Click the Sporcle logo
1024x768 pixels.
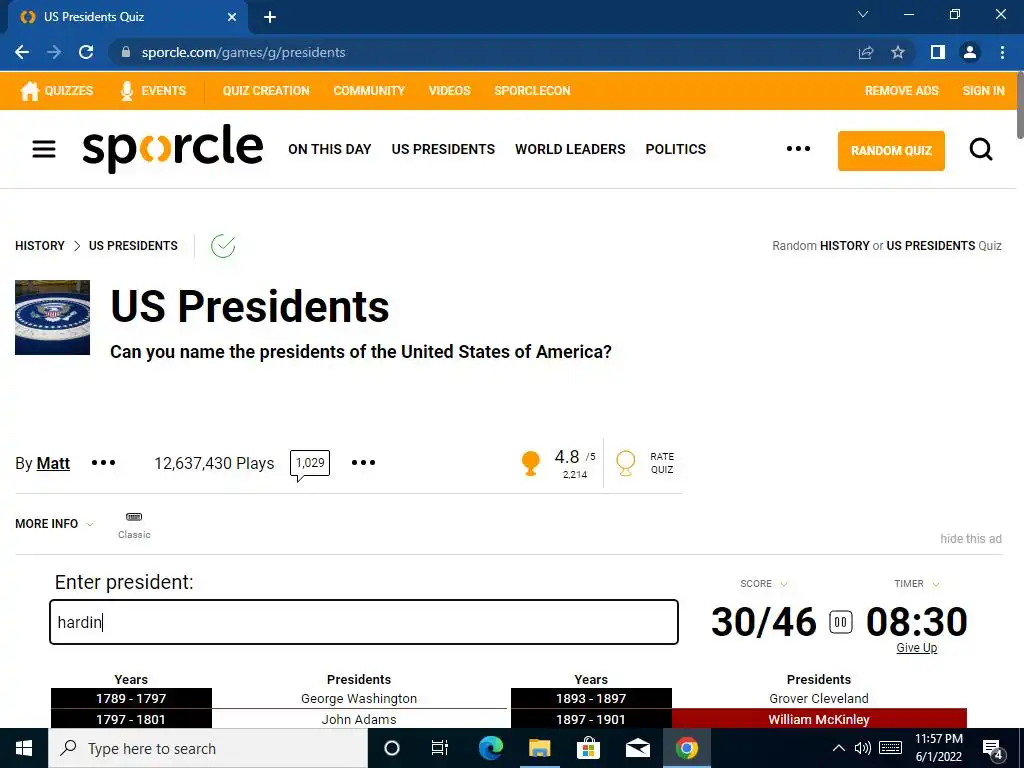(x=173, y=148)
